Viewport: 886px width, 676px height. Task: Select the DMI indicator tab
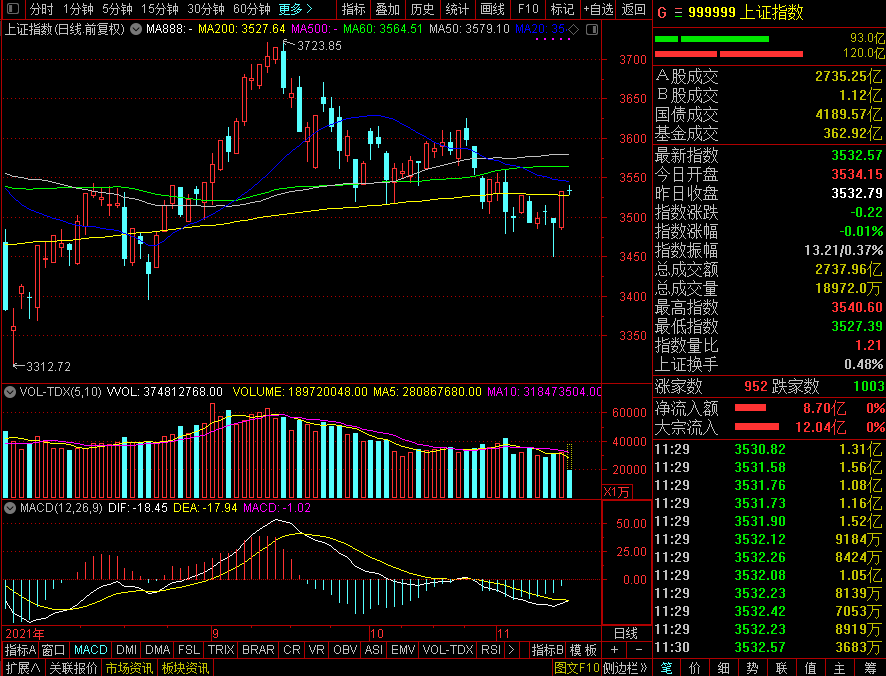click(127, 650)
